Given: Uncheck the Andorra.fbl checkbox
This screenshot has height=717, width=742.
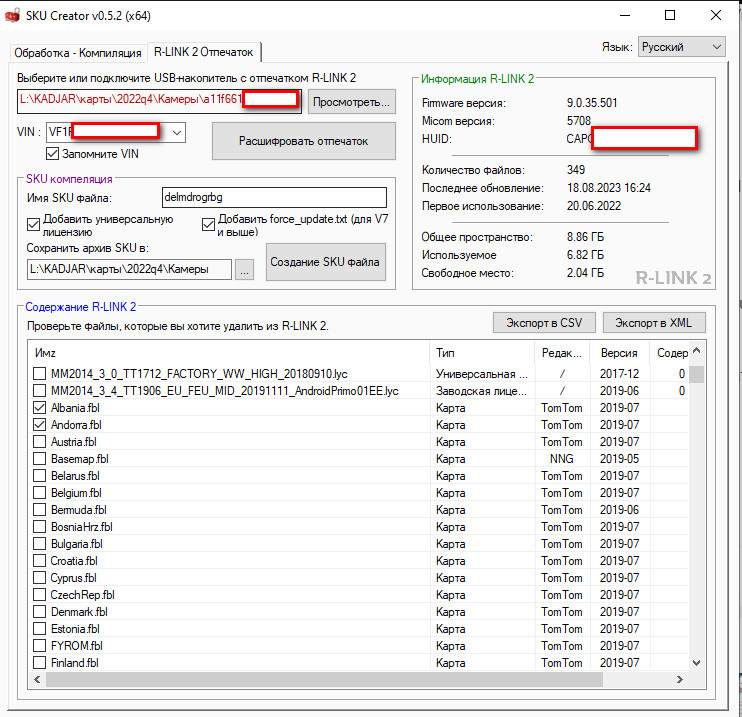Looking at the screenshot, I should (40, 425).
